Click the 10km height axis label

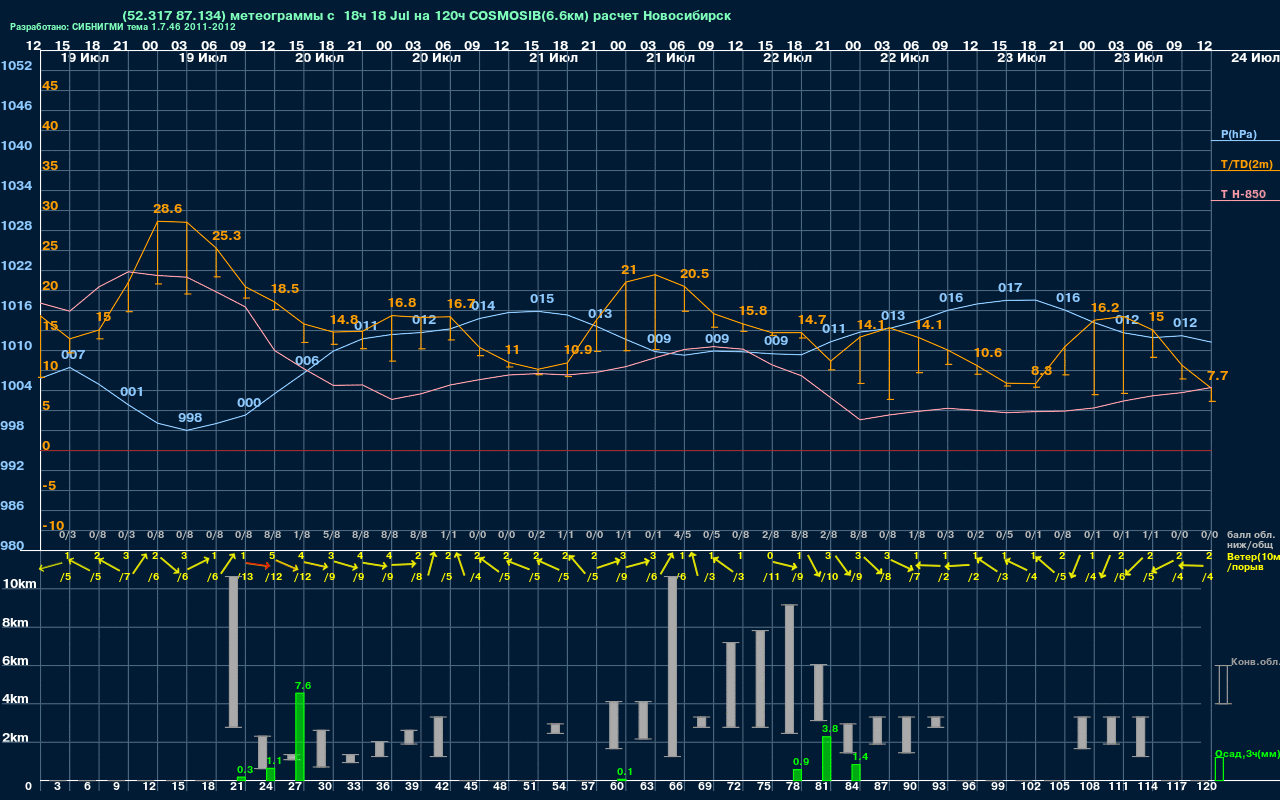pyautogui.click(x=20, y=583)
